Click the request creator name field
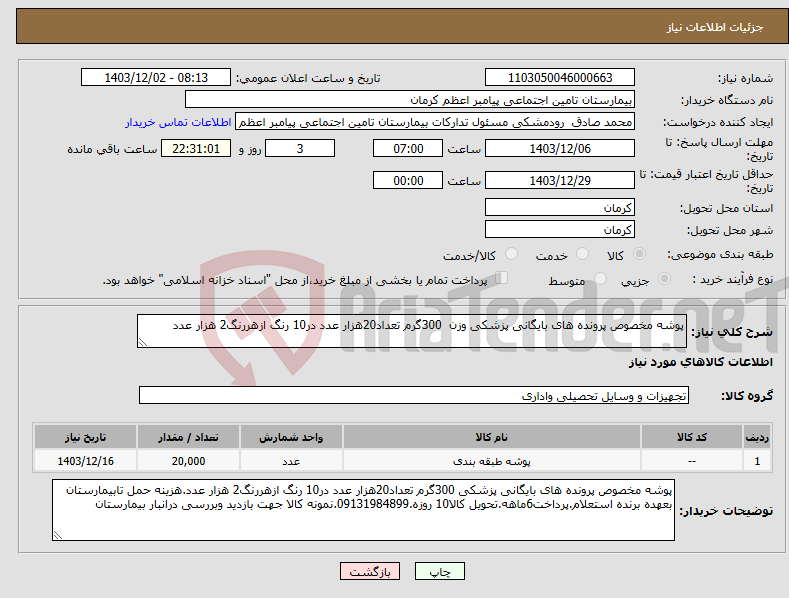 click(x=435, y=122)
